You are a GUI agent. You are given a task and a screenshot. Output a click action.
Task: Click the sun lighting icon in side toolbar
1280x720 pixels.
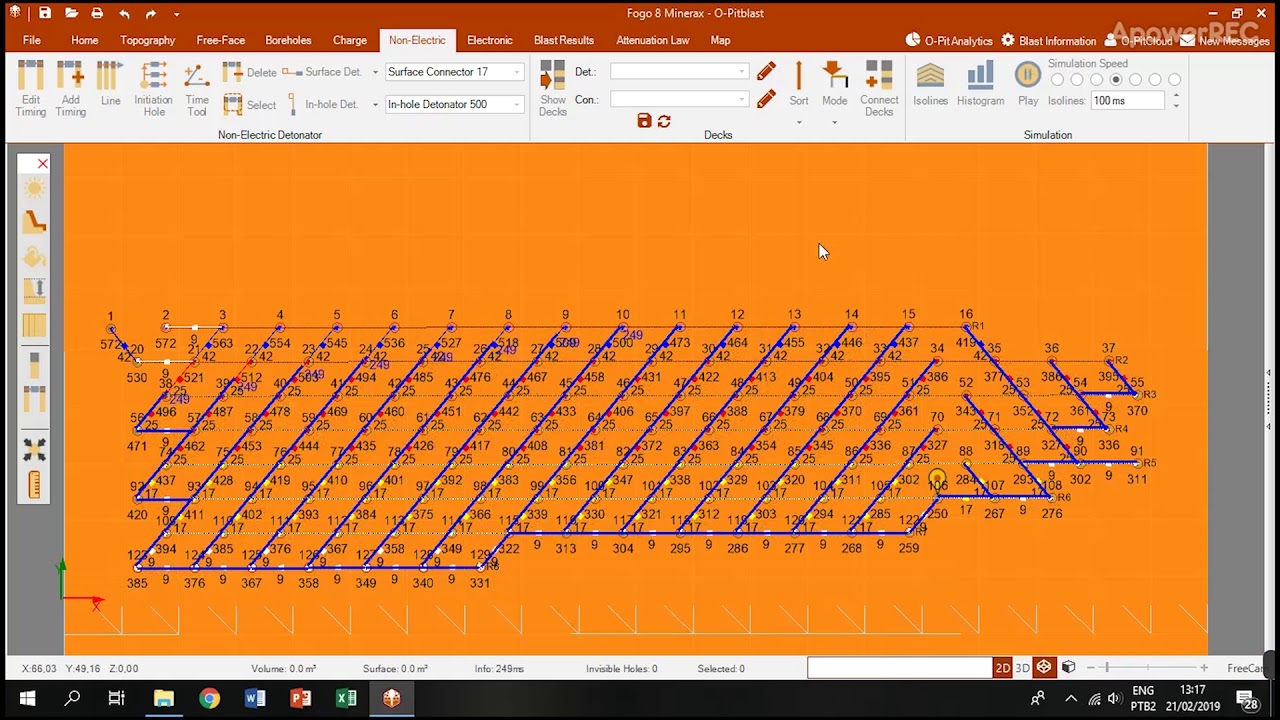coord(34,189)
